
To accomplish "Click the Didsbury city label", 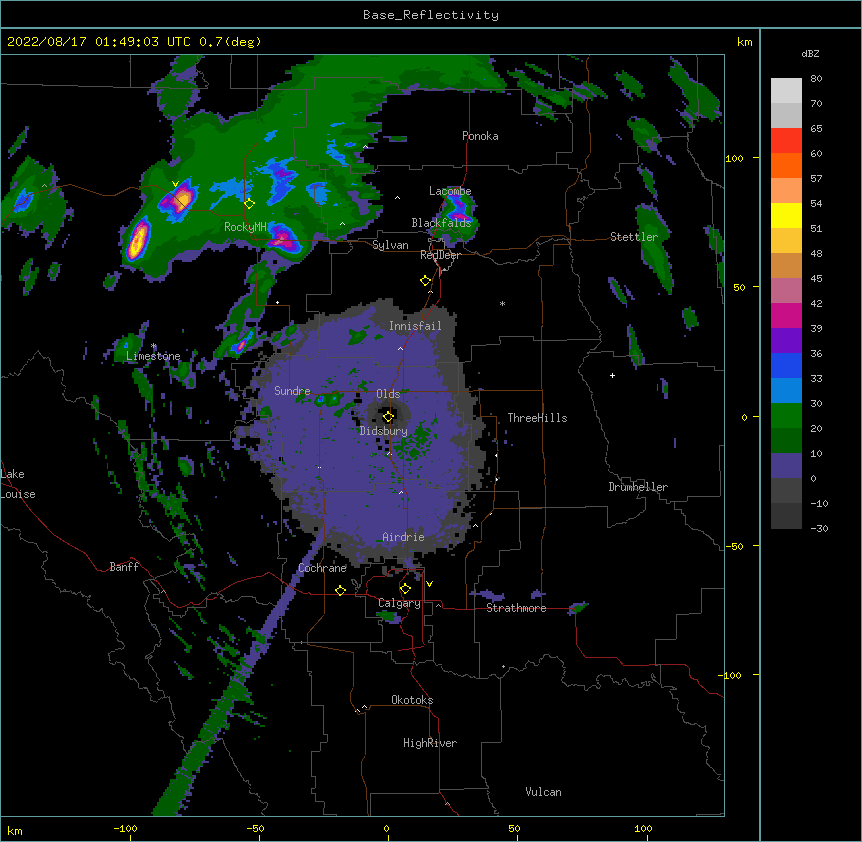I will [384, 431].
